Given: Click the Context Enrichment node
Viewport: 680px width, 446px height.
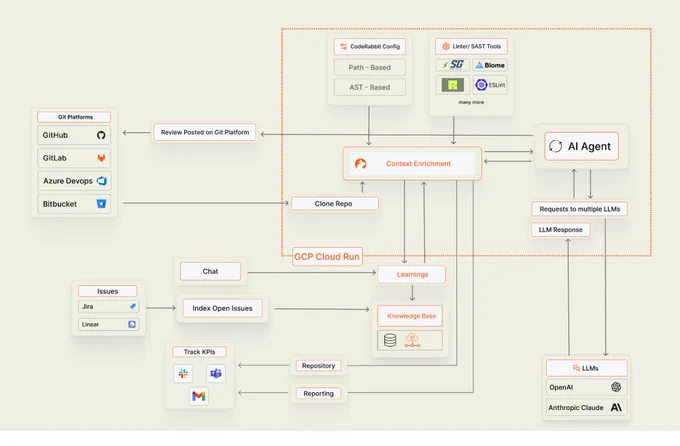Looking at the screenshot, I should tap(412, 164).
